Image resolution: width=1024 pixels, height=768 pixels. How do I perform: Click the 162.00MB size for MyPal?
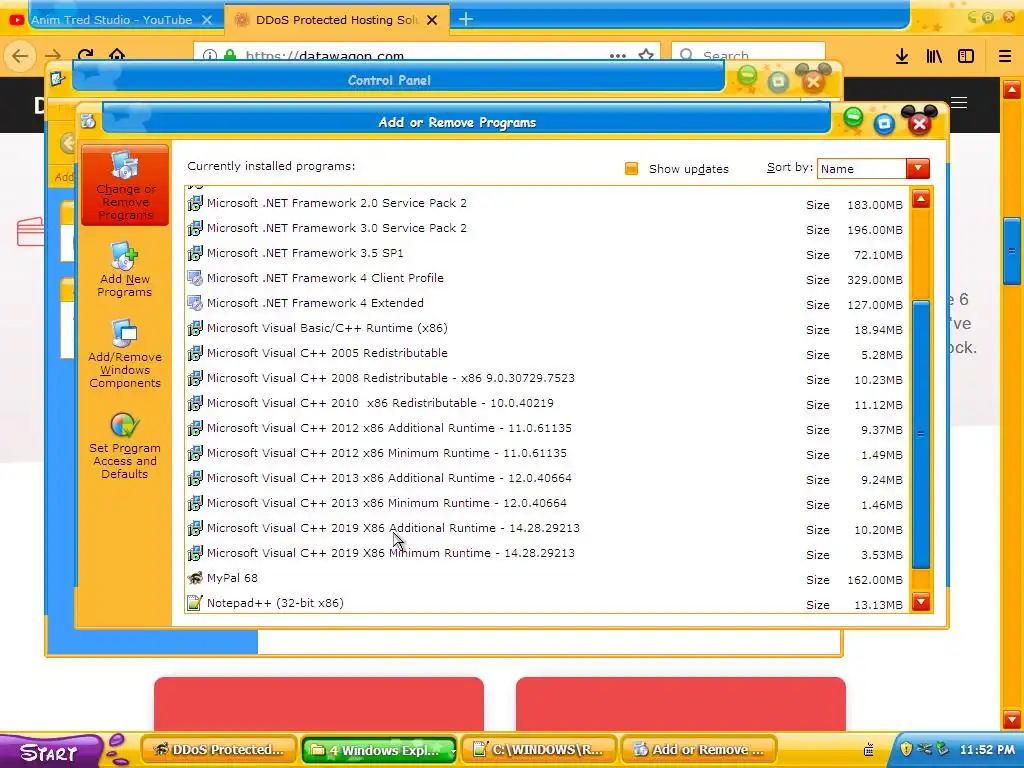tap(874, 580)
